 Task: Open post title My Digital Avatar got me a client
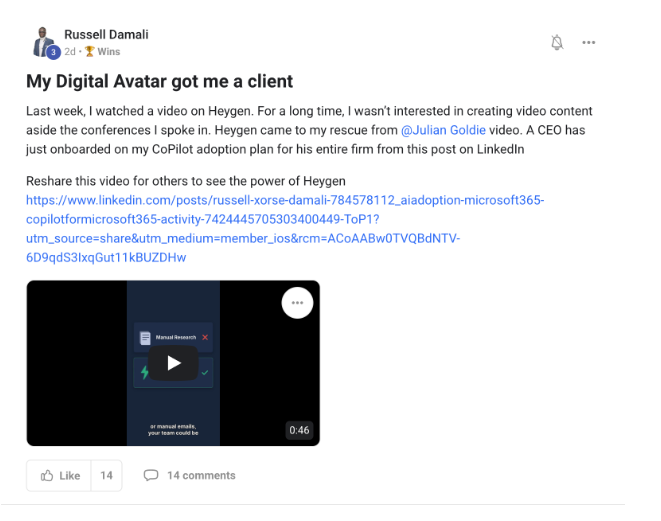tap(159, 81)
